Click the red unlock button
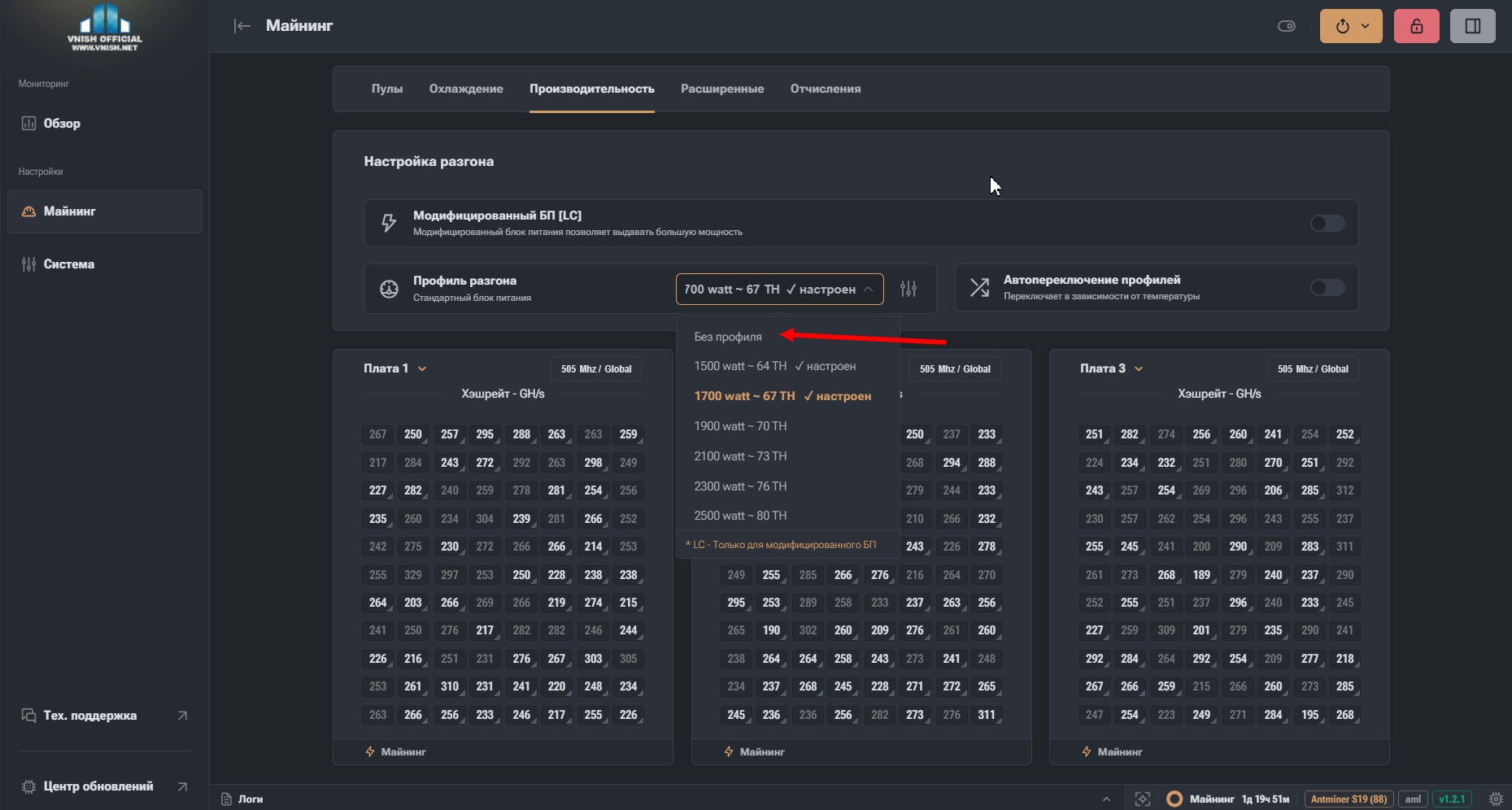 (x=1417, y=26)
